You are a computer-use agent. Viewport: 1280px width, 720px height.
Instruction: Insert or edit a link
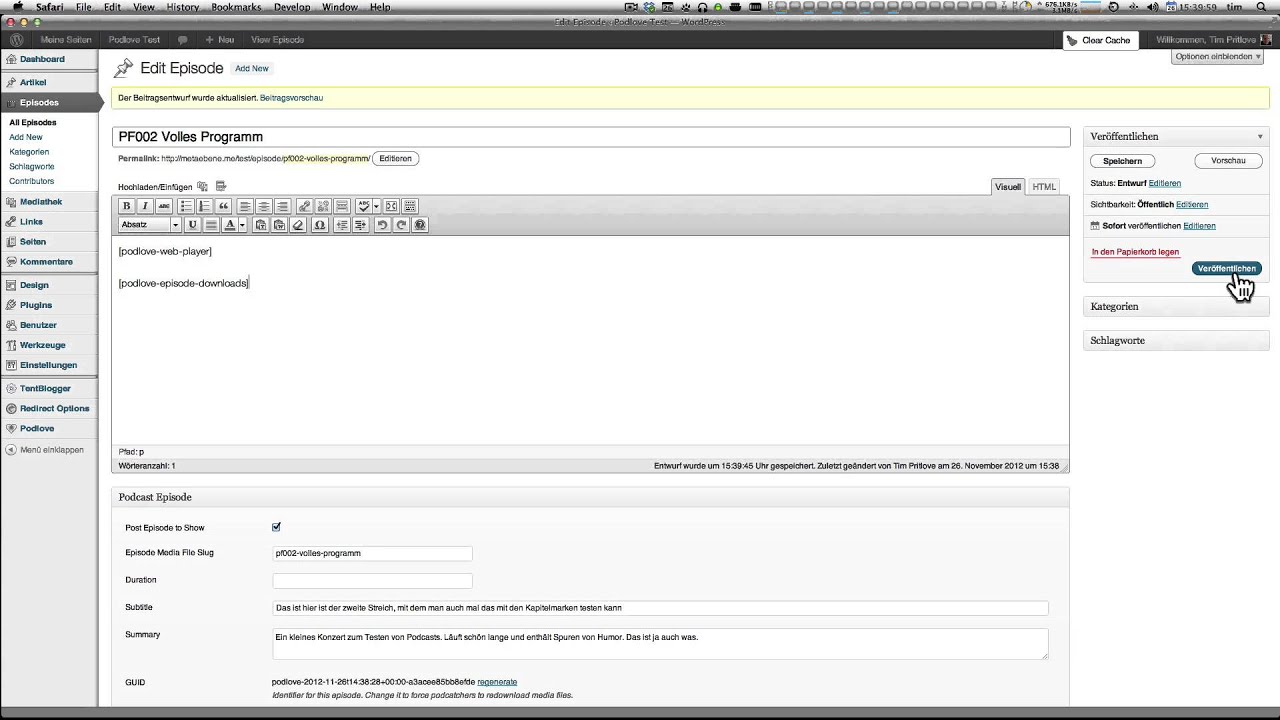pos(304,206)
